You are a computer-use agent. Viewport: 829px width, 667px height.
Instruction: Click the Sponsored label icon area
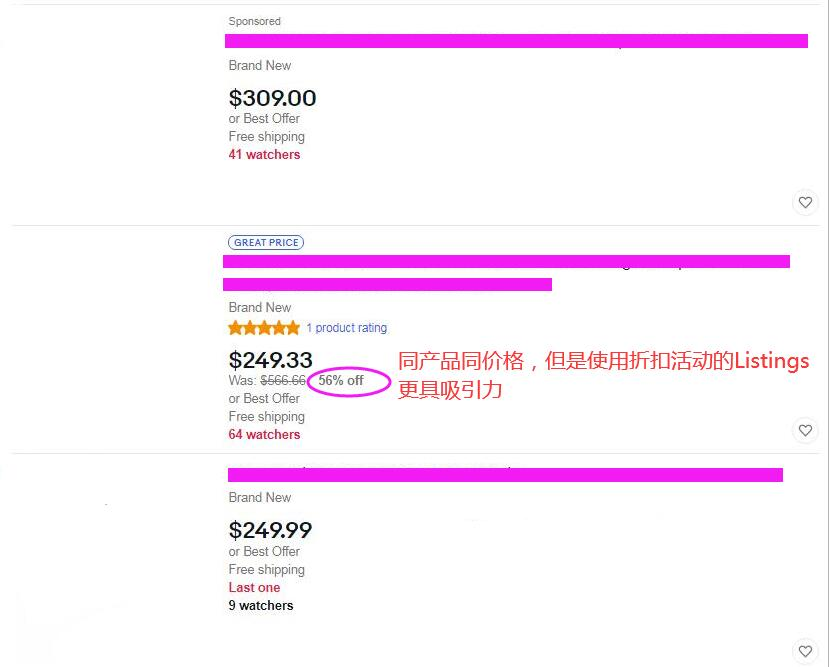click(254, 21)
